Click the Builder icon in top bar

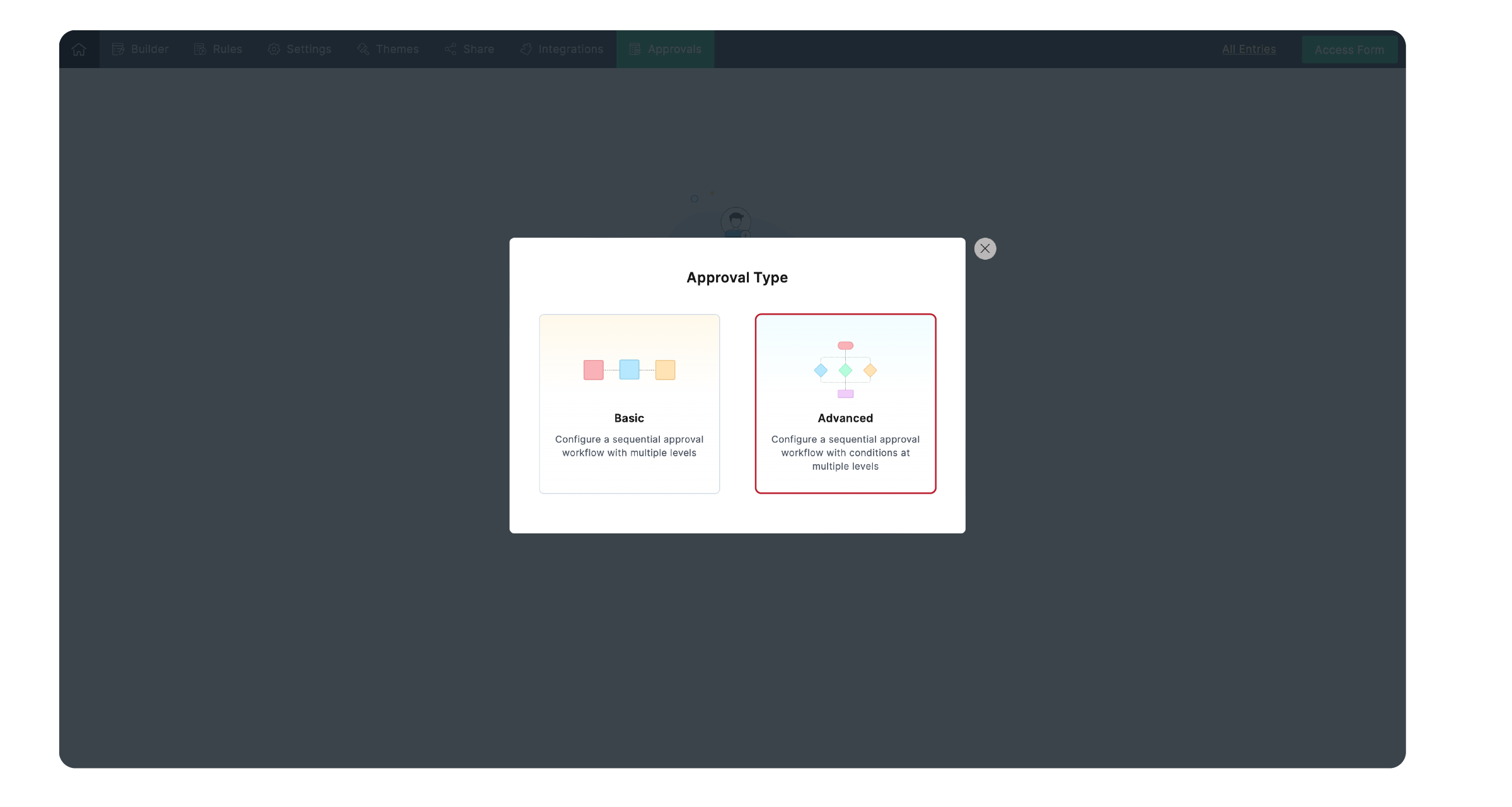pos(118,49)
